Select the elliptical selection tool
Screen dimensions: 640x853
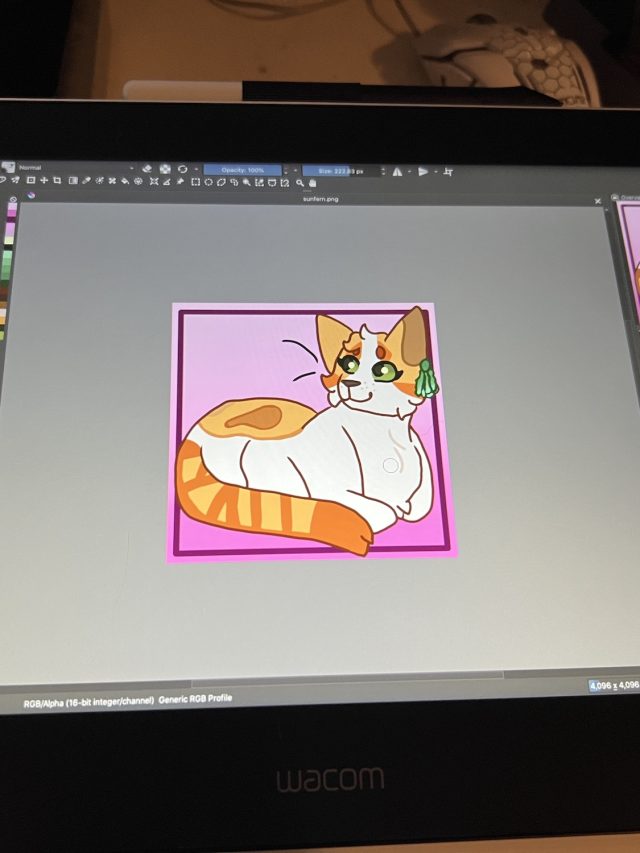tap(208, 182)
